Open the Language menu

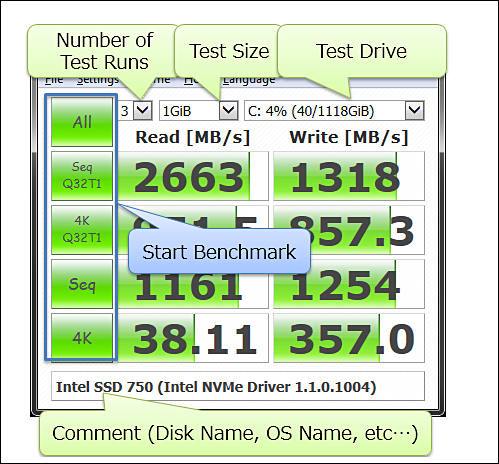tap(249, 81)
